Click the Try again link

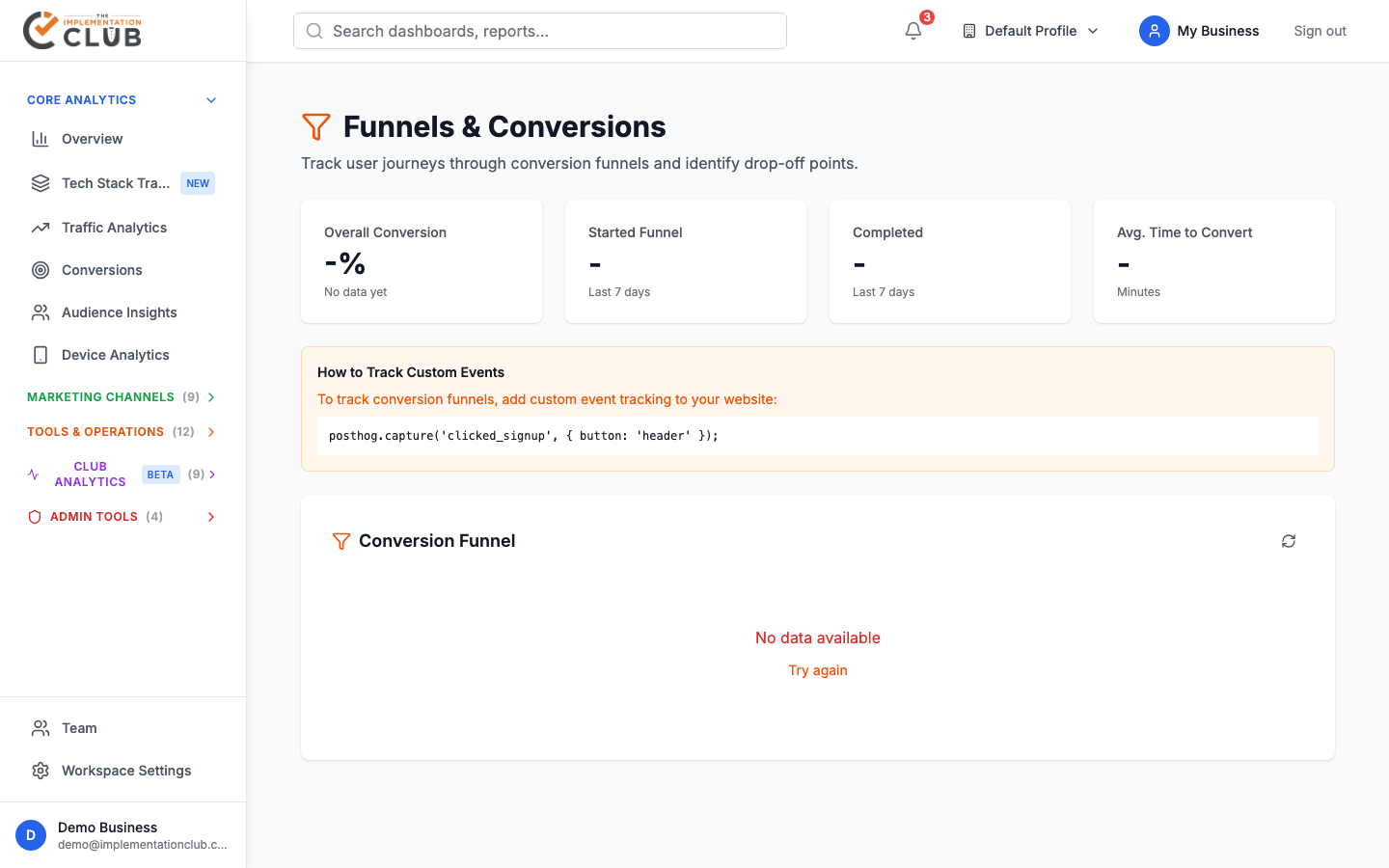(817, 670)
